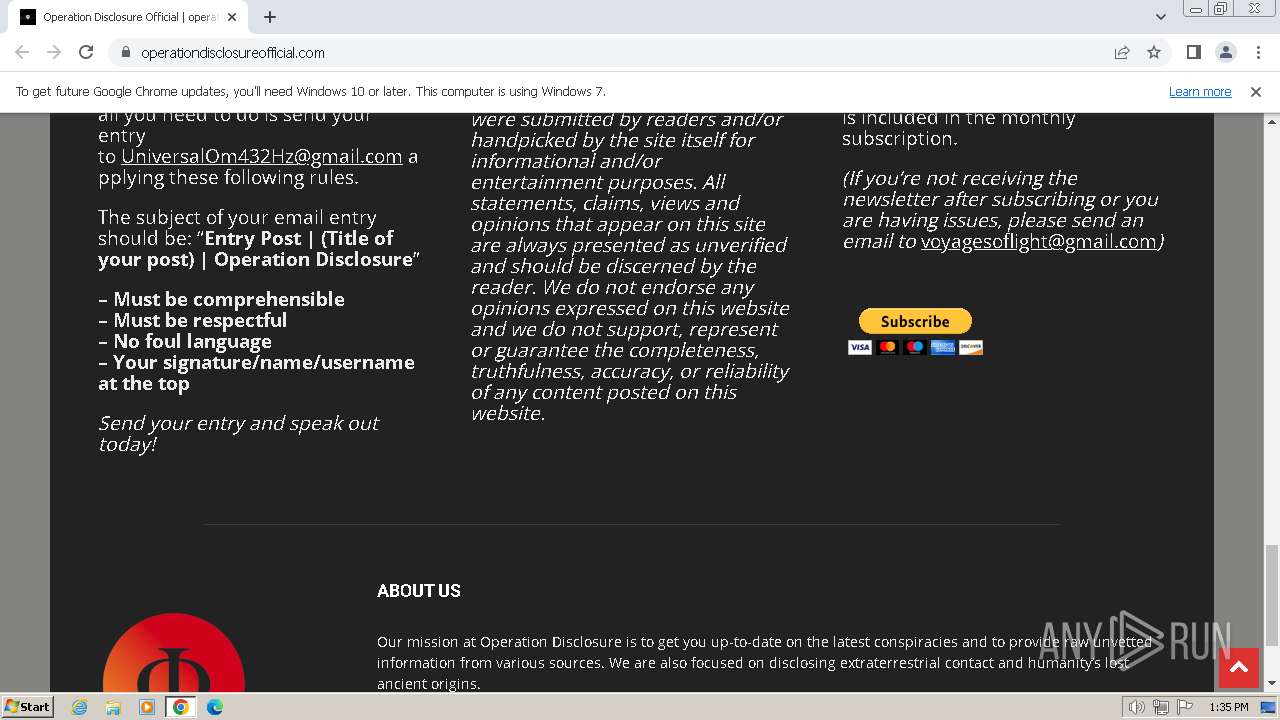This screenshot has width=1280, height=720.
Task: Click the text 'No foul language'
Action: [x=192, y=341]
